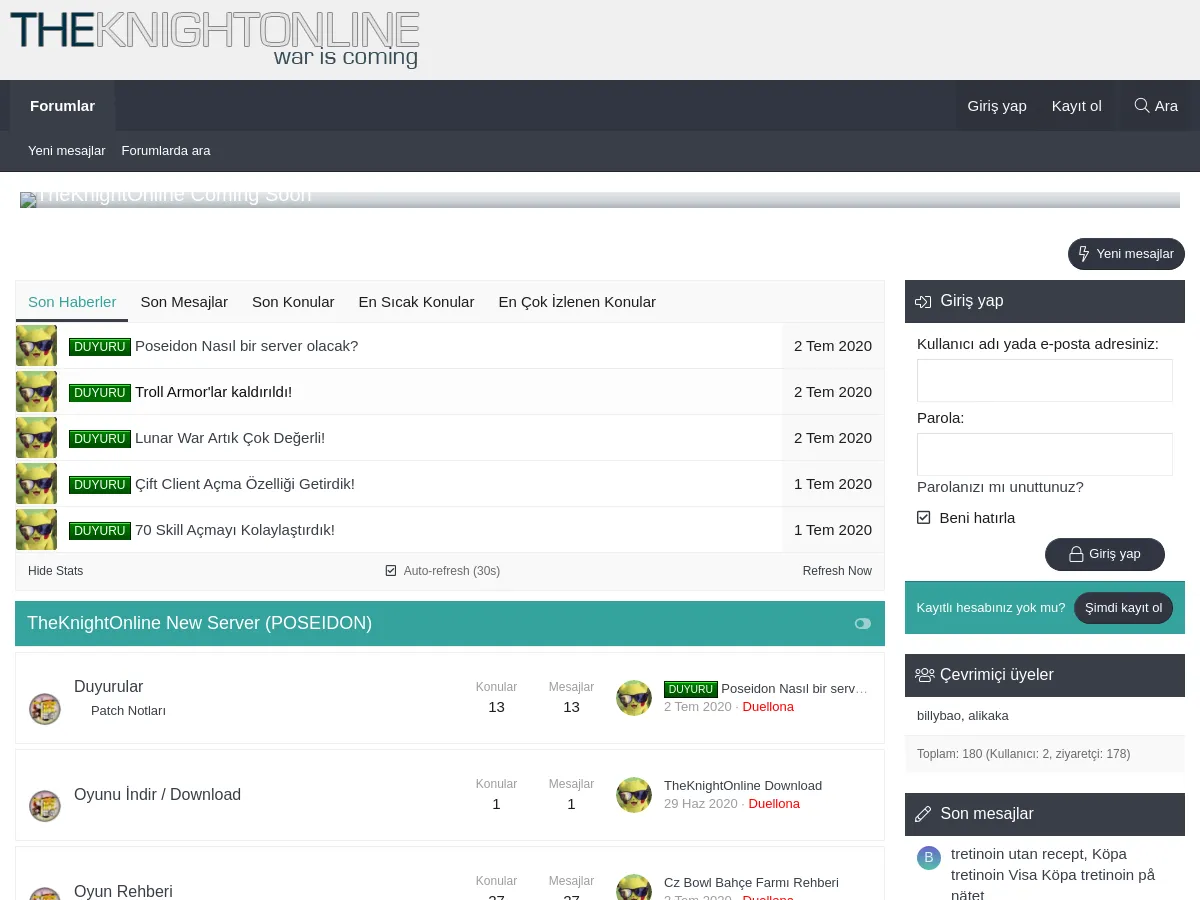
Task: Click the login arrow icon in Giriş yap header
Action: (x=923, y=301)
